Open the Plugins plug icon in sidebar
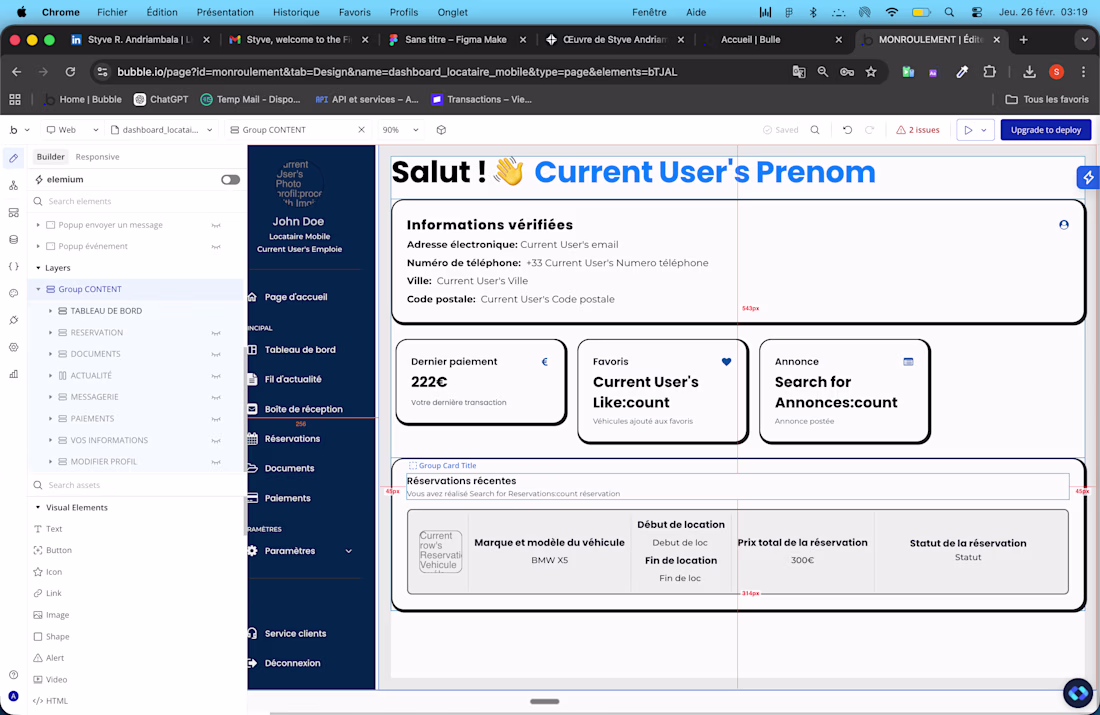The height and width of the screenshot is (715, 1100). coord(13,320)
